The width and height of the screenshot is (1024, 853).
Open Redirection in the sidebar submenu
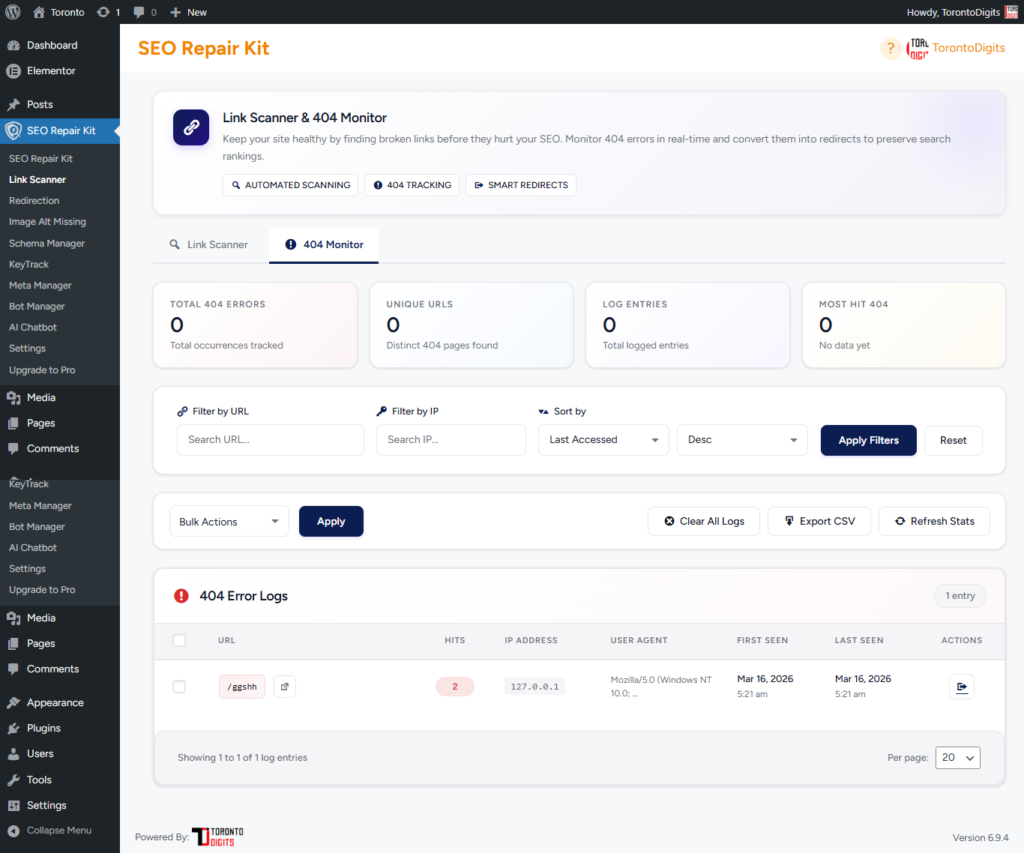tap(34, 201)
